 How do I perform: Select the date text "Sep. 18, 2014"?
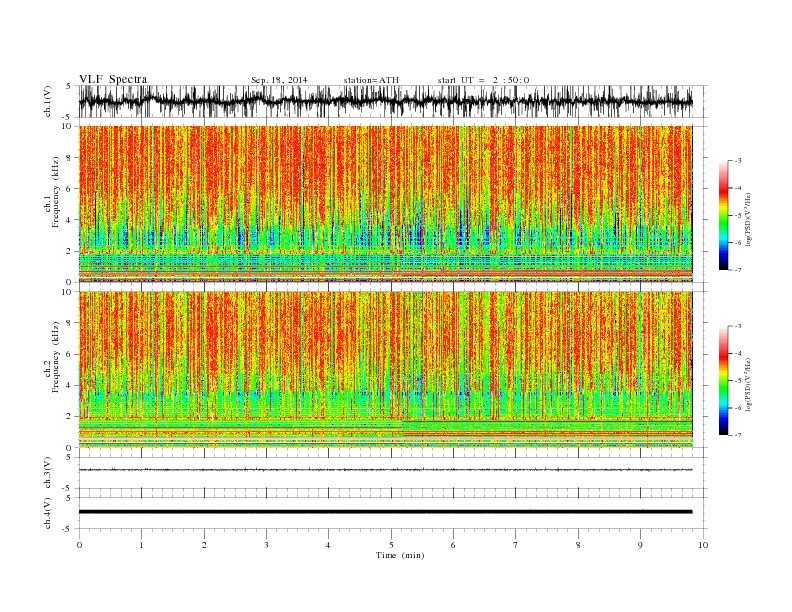click(279, 80)
